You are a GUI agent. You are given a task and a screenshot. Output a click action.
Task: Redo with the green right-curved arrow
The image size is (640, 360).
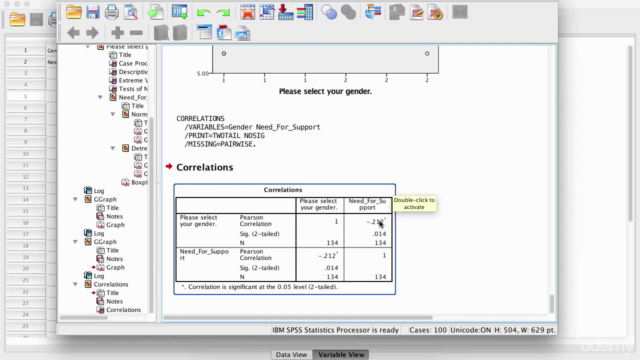(x=223, y=13)
